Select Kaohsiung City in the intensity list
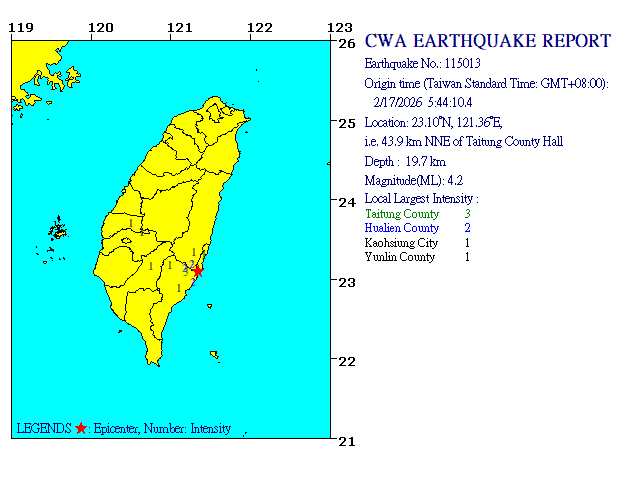 click(401, 243)
